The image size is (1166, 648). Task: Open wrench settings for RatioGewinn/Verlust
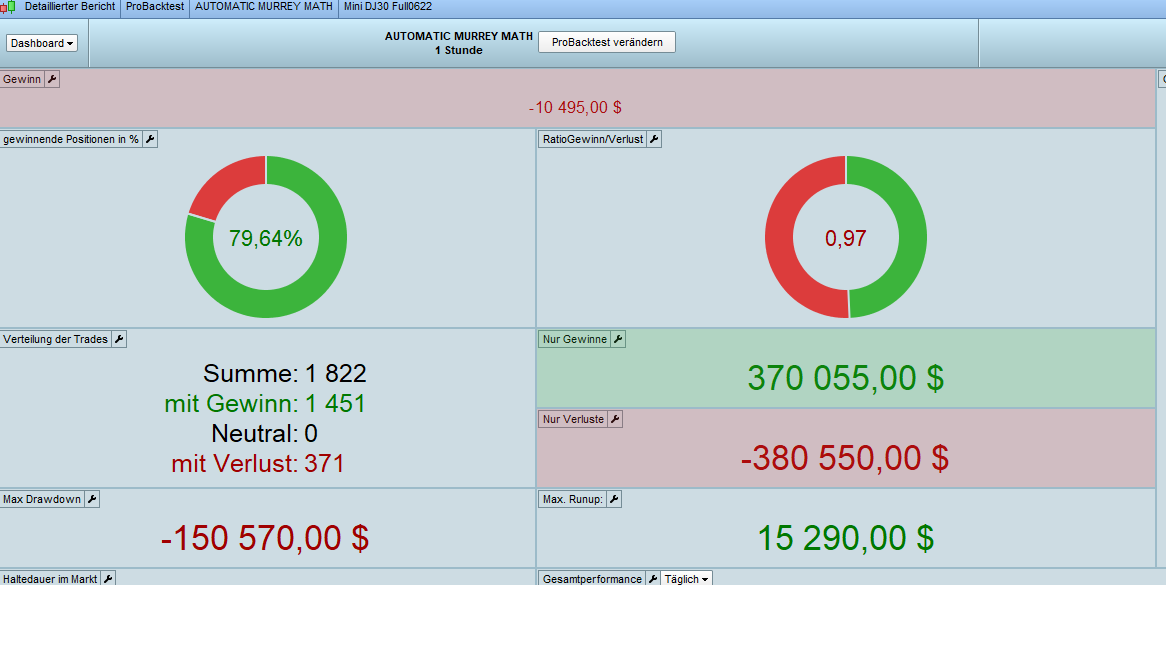[654, 139]
